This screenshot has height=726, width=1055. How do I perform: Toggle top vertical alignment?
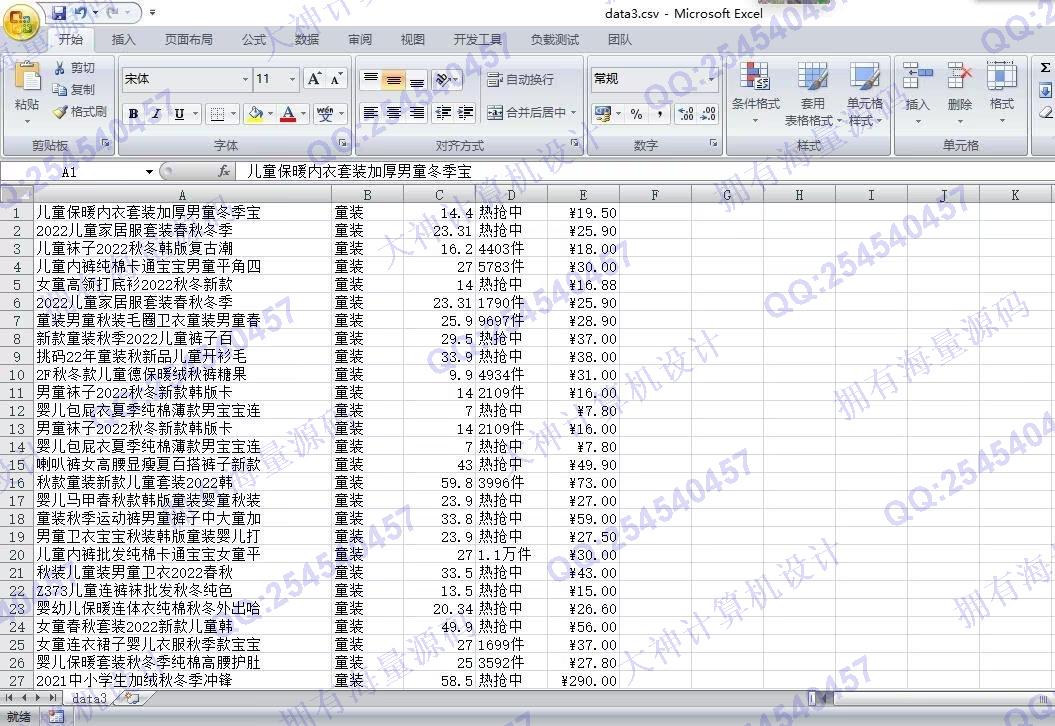(x=371, y=79)
